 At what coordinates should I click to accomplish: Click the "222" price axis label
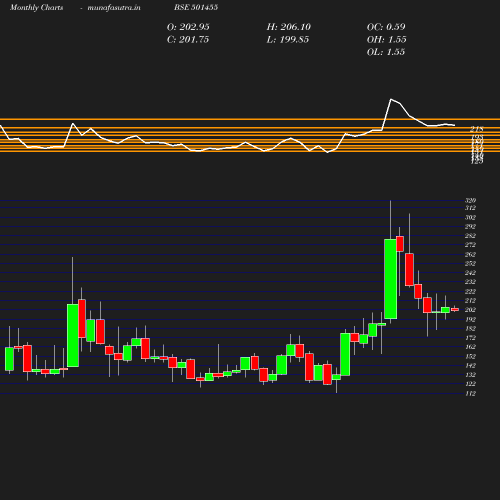(470, 291)
